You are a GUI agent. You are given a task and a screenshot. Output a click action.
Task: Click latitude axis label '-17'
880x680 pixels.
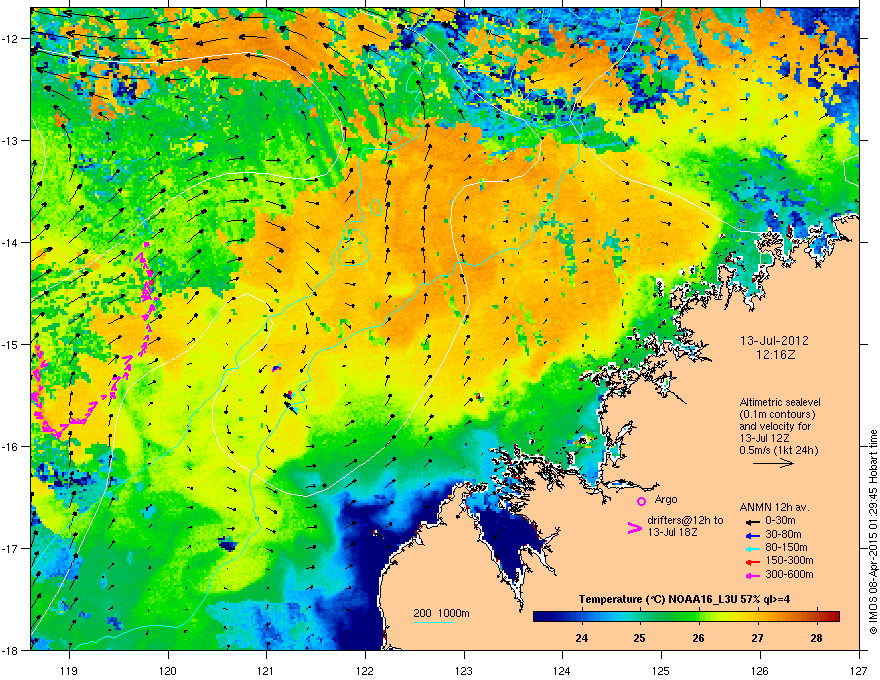[10, 548]
